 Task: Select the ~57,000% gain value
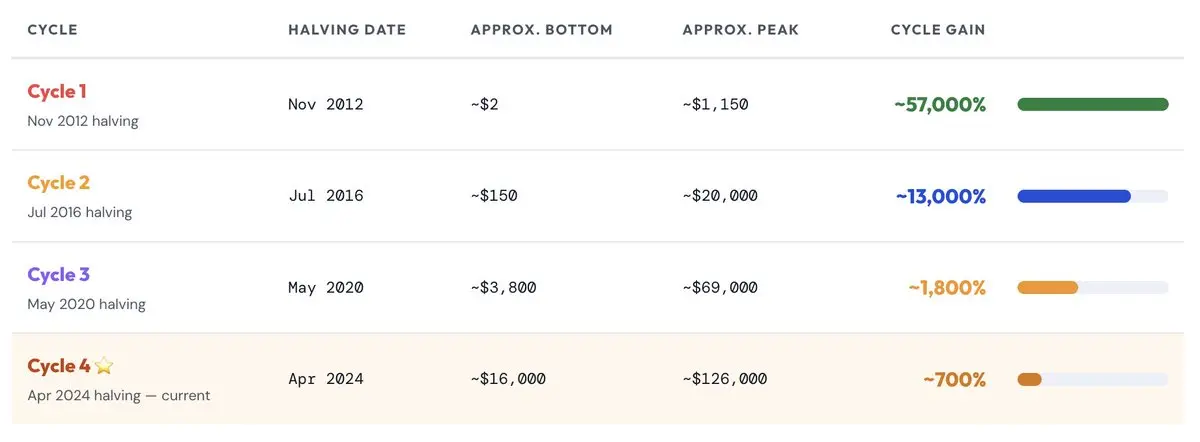tap(940, 104)
